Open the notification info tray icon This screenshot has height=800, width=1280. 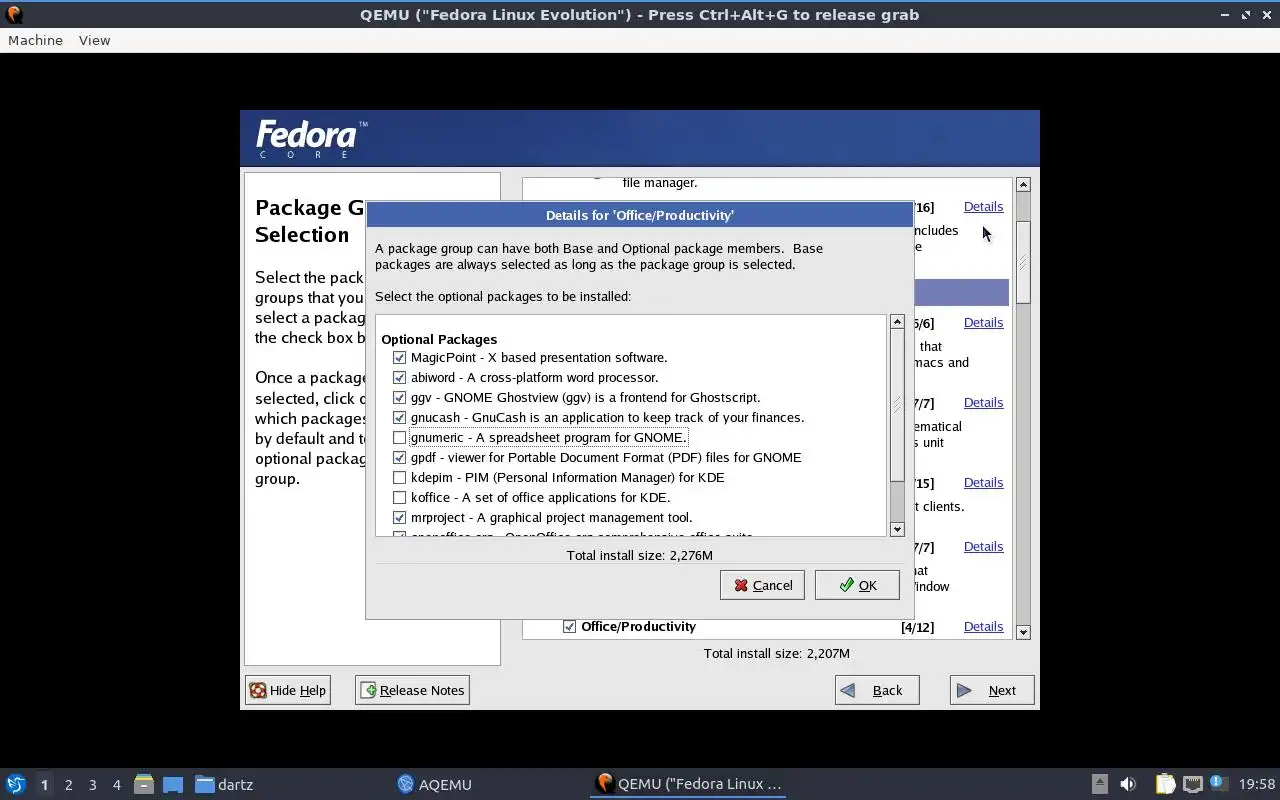[x=1217, y=783]
